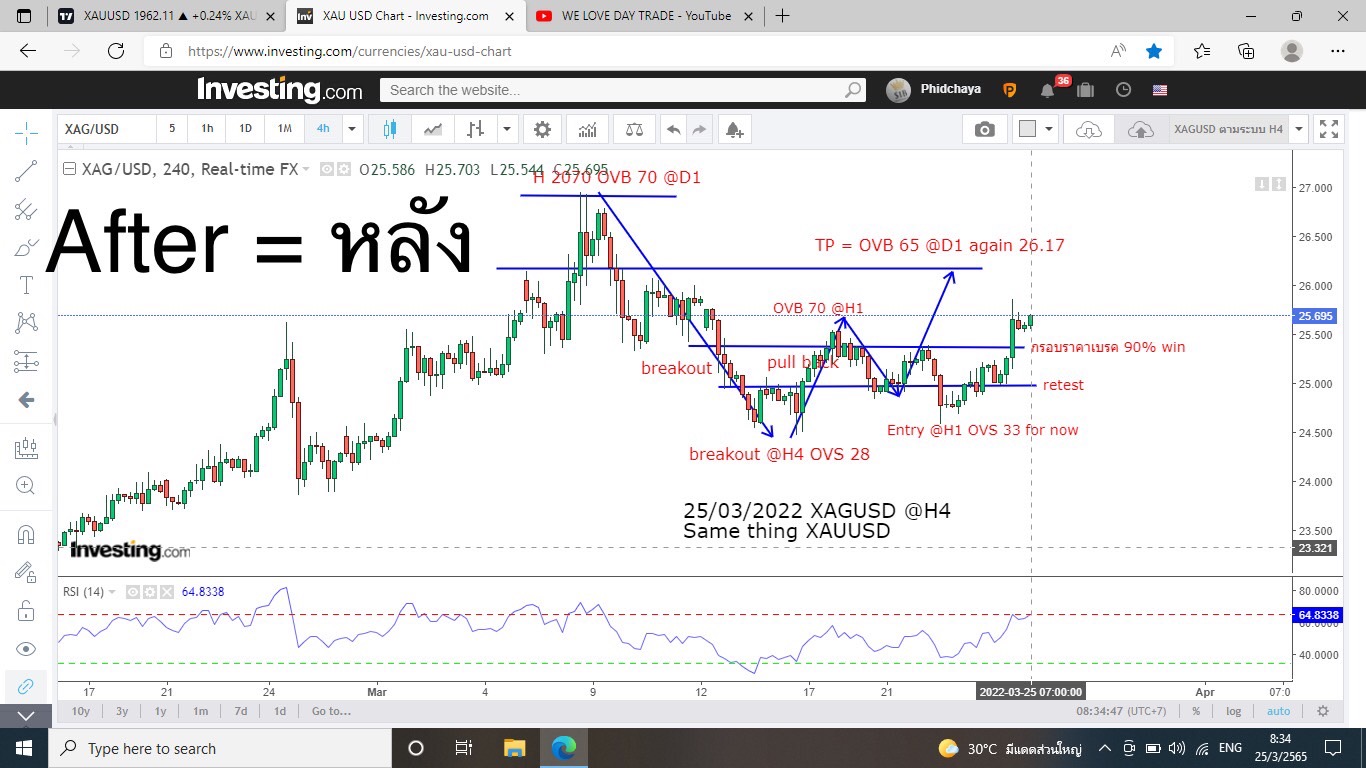1366x768 pixels.
Task: Remove the RSI indicator
Action: tap(167, 592)
